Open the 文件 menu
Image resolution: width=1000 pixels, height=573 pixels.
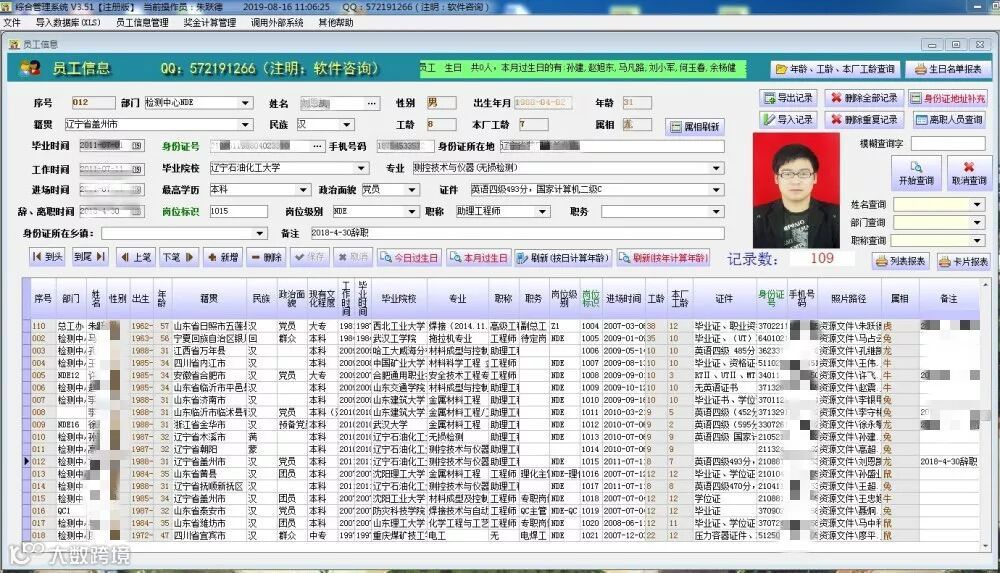[x=12, y=22]
